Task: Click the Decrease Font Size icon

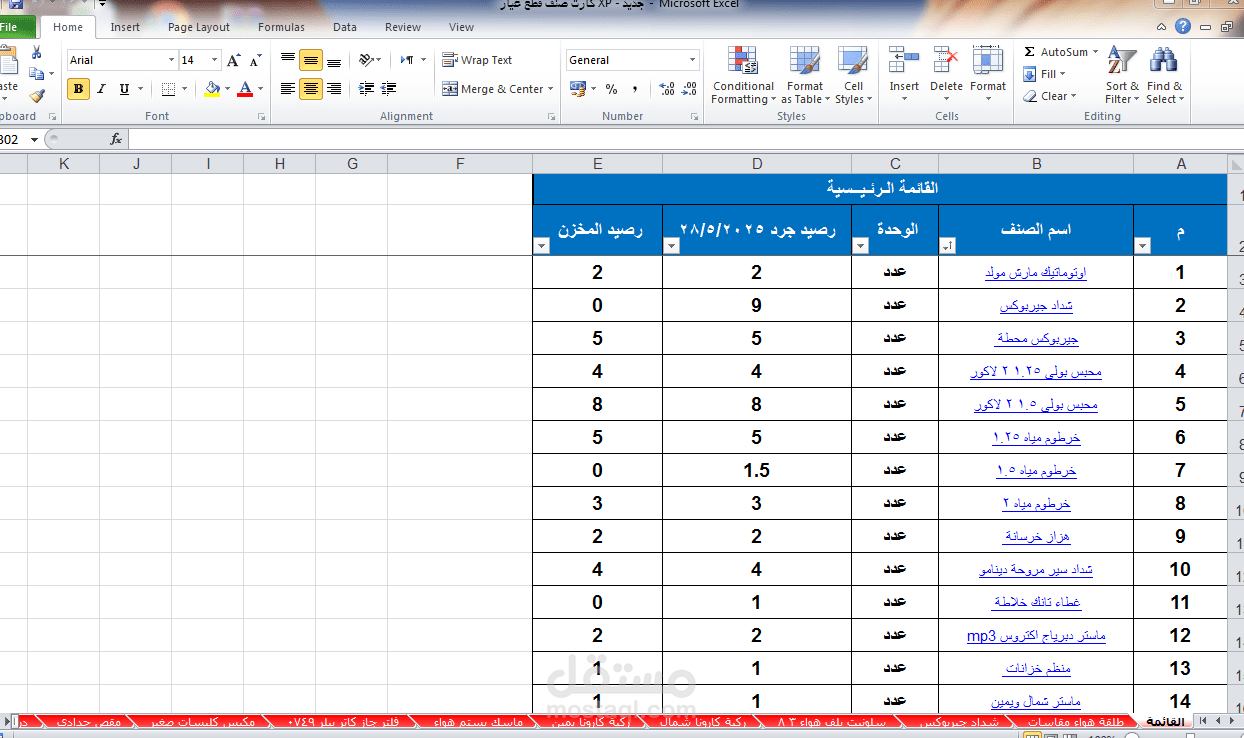Action: (255, 60)
